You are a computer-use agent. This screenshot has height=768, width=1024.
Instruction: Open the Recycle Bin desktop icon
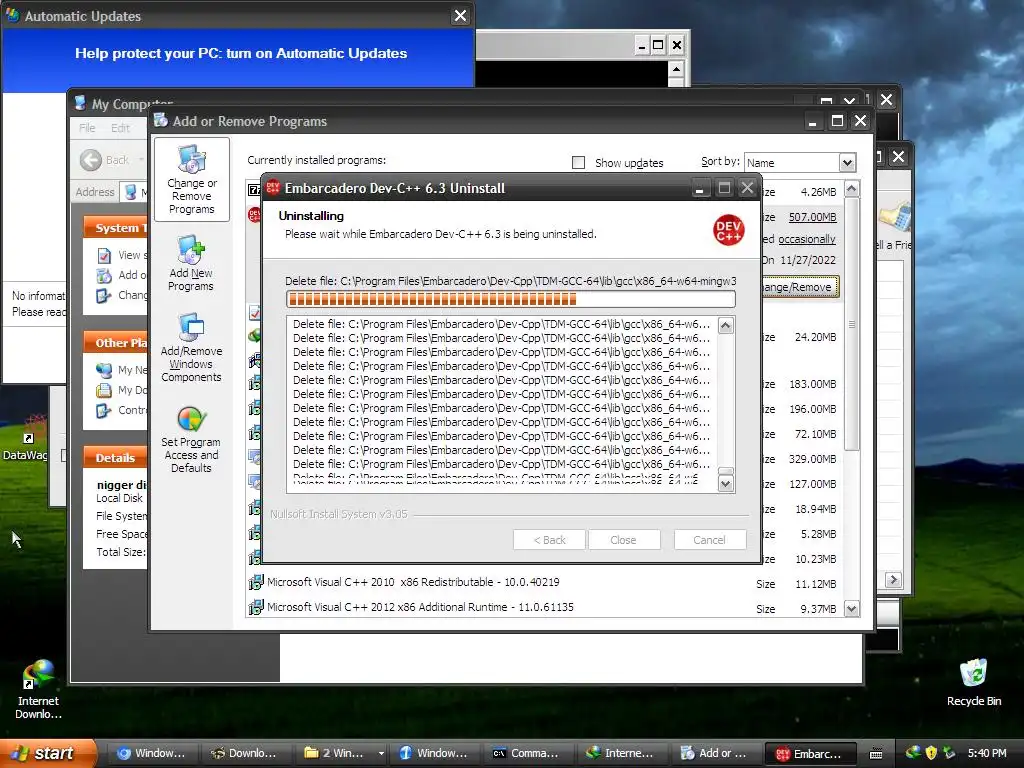point(974,682)
